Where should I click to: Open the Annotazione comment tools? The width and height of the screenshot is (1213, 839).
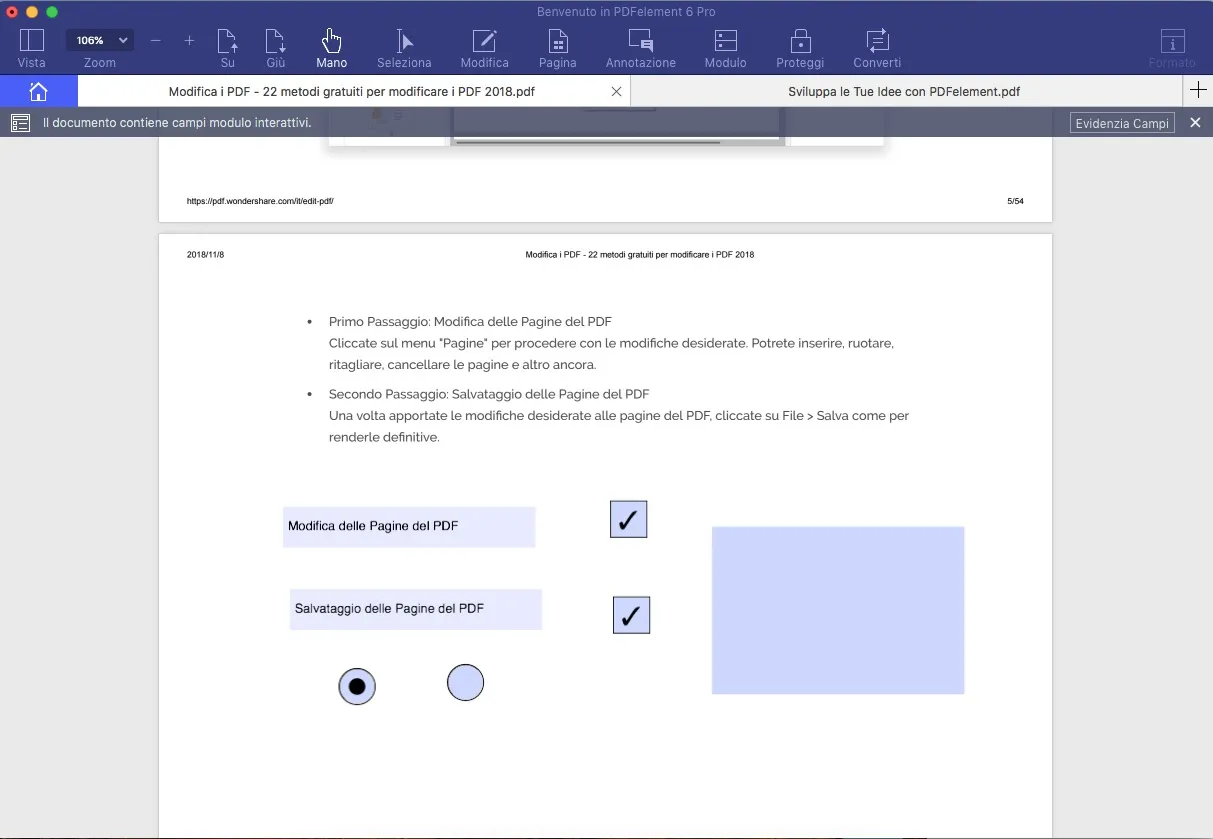(x=641, y=48)
